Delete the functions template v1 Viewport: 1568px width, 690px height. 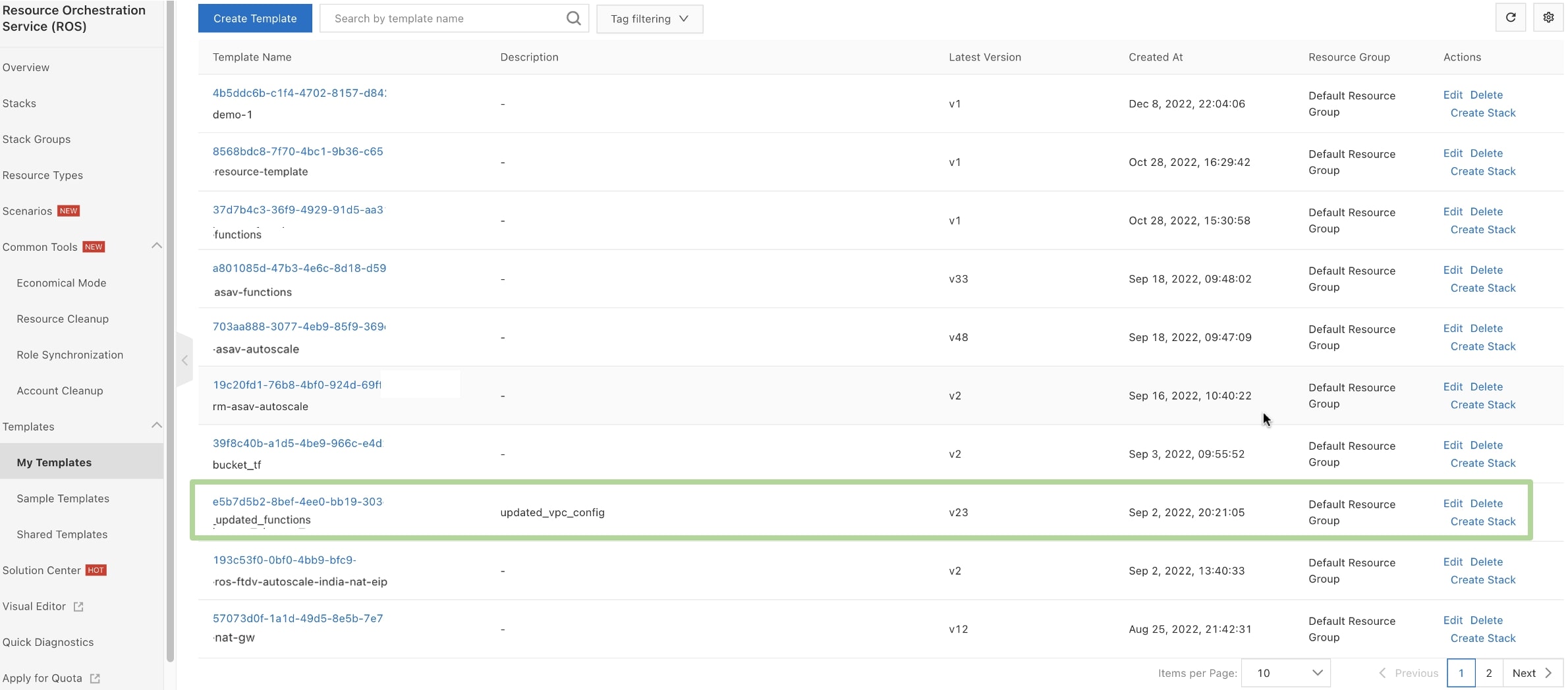pyautogui.click(x=1486, y=211)
